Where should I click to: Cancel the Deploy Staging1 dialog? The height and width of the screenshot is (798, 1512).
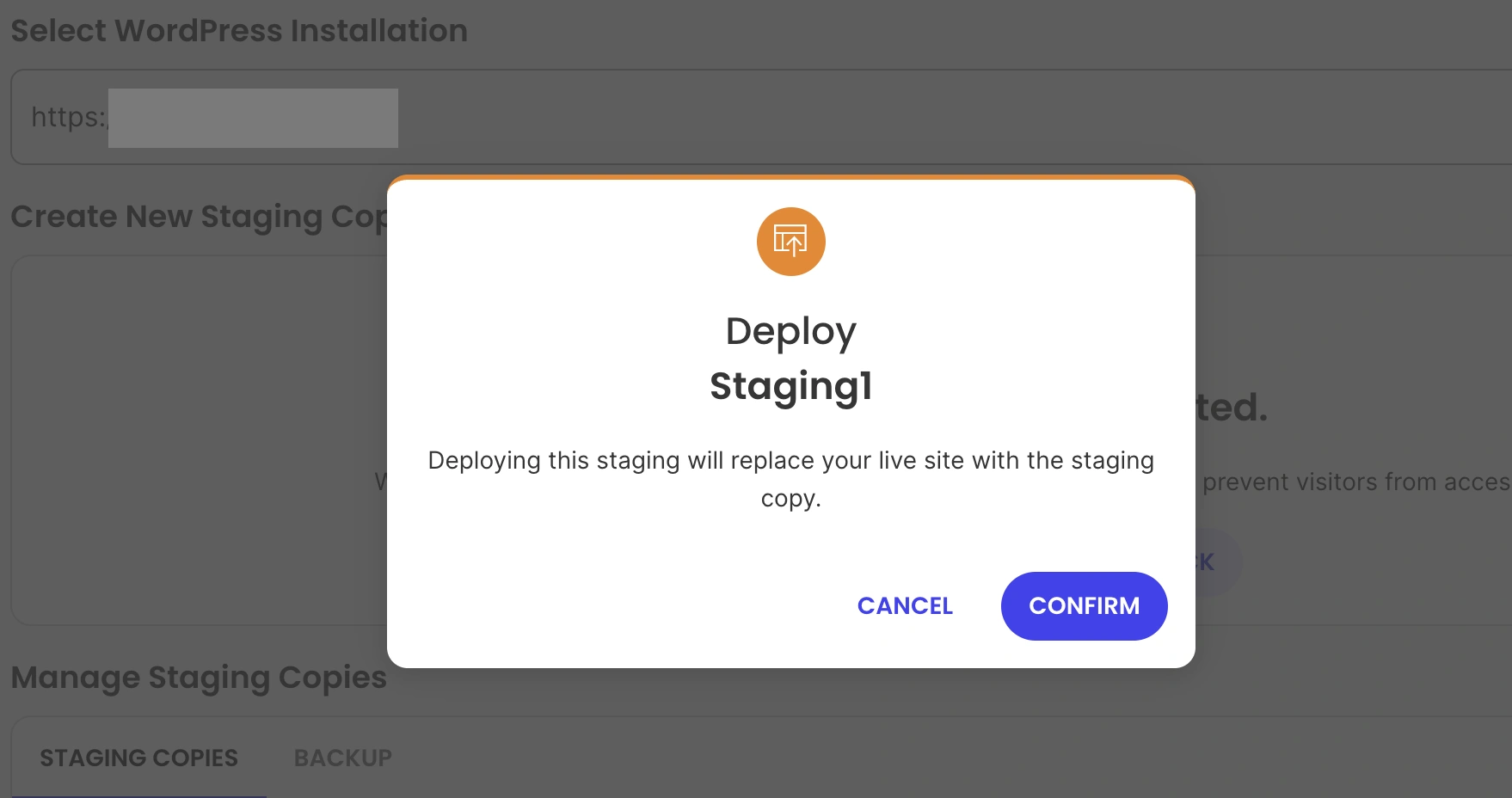click(905, 605)
